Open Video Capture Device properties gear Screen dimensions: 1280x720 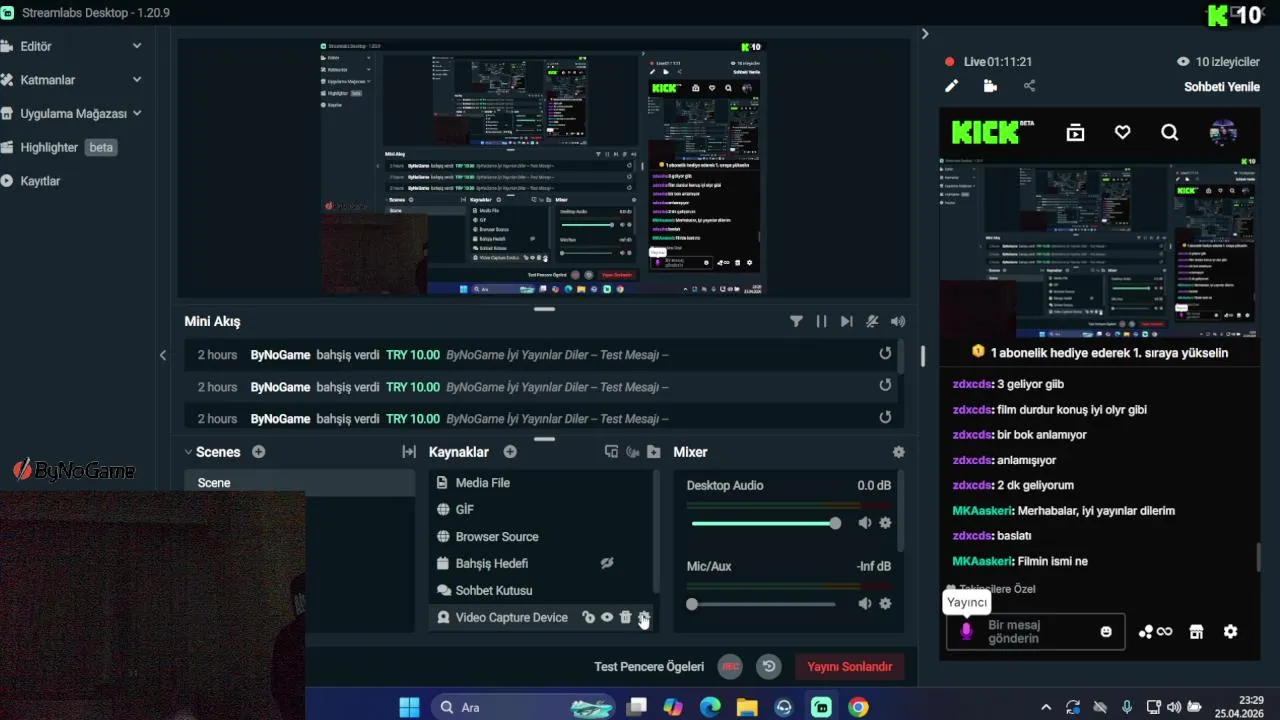coord(644,618)
